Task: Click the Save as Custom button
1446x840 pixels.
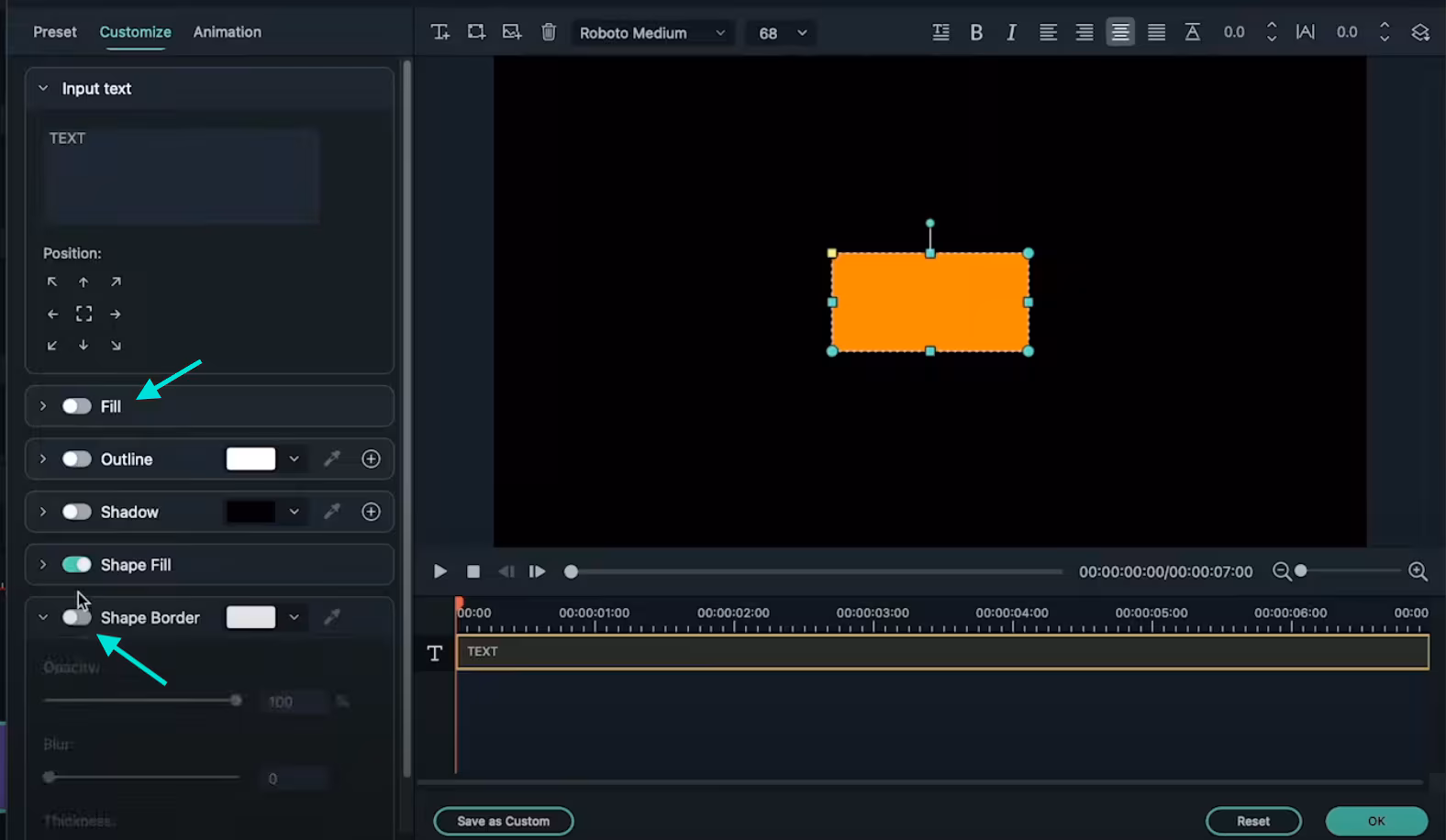Action: pyautogui.click(x=503, y=821)
